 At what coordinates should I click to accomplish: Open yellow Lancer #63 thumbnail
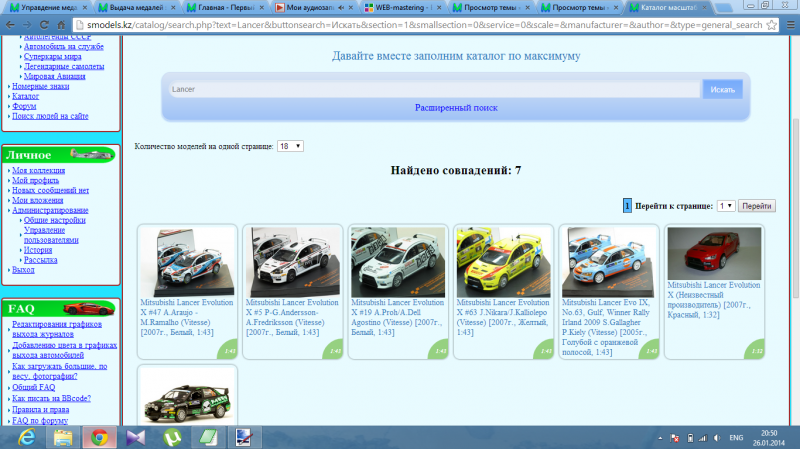click(504, 262)
